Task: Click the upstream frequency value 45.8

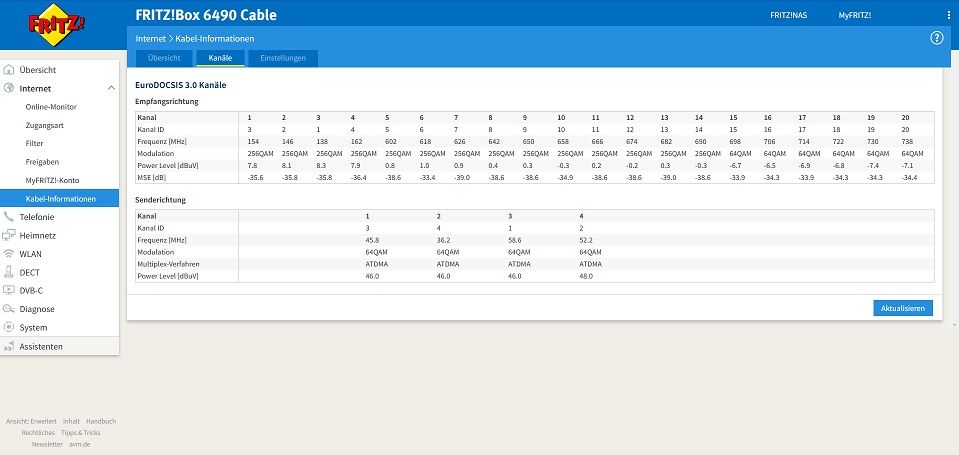Action: point(371,240)
